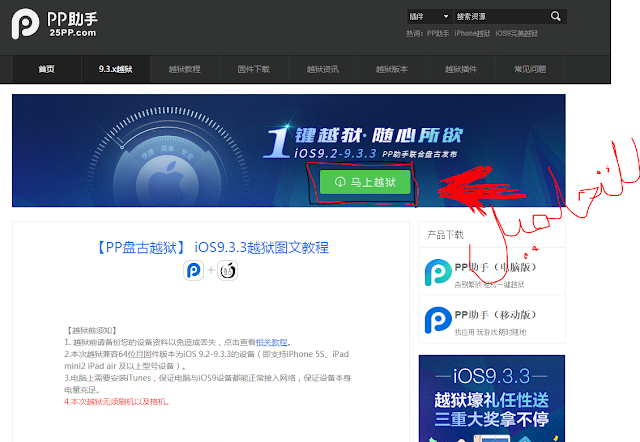Click the magnifier search icon

pos(555,16)
